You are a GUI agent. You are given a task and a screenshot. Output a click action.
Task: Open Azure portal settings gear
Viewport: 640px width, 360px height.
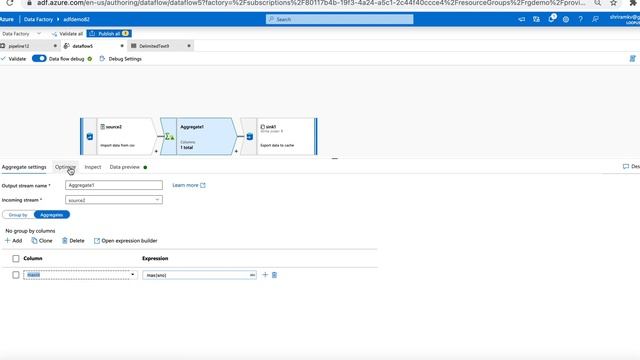tap(566, 19)
